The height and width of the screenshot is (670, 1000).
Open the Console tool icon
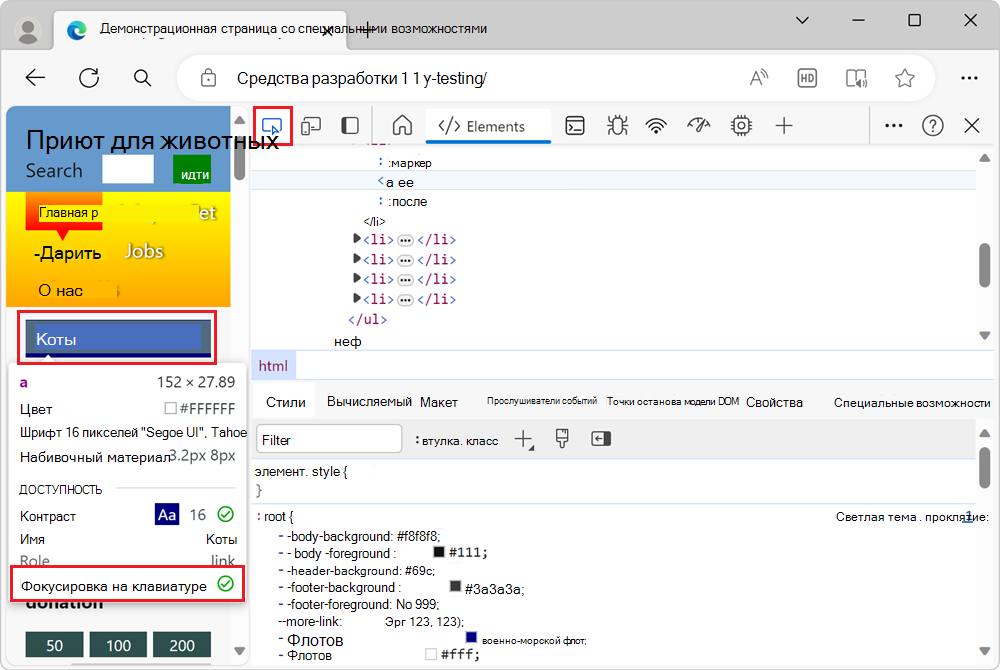(x=575, y=126)
